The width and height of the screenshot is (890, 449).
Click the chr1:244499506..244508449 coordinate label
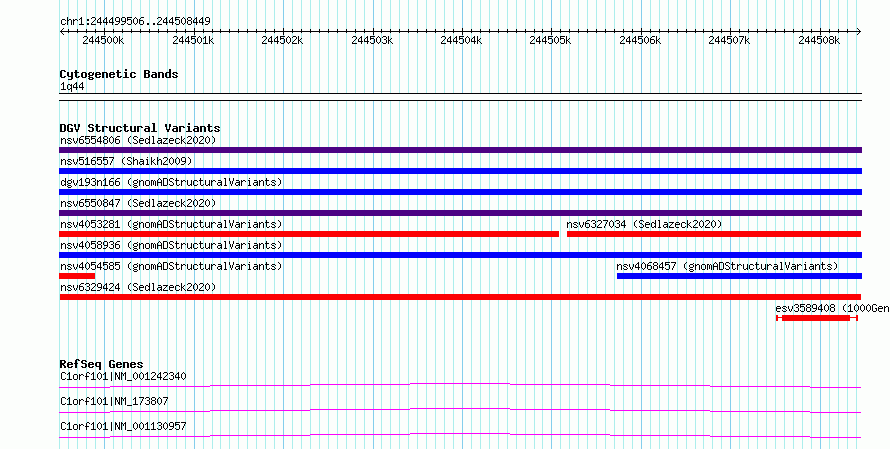(135, 22)
